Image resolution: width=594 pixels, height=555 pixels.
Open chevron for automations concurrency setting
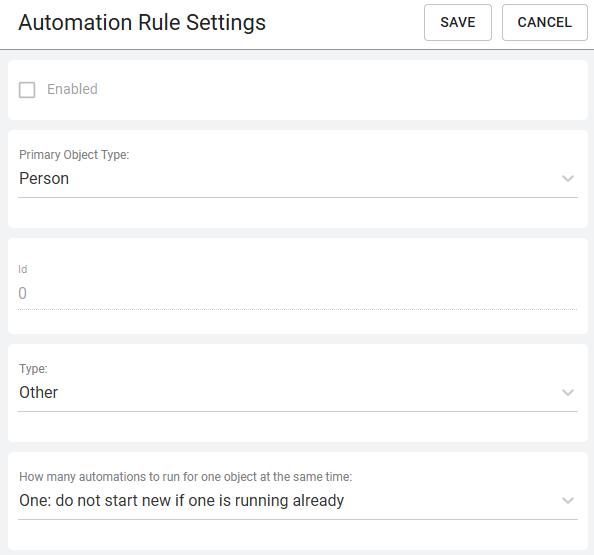(x=567, y=500)
